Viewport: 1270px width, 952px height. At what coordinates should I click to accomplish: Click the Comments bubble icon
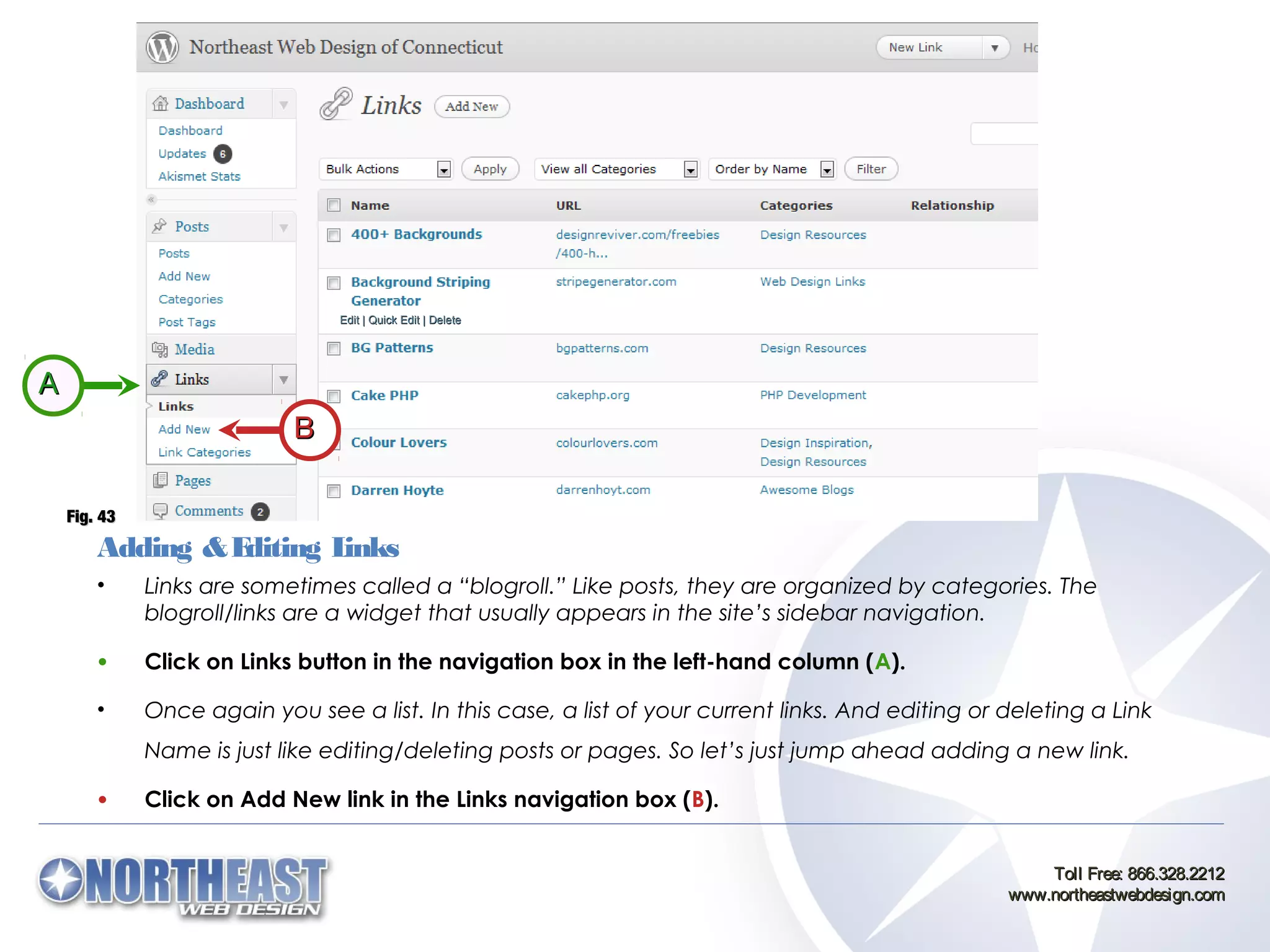tap(160, 511)
